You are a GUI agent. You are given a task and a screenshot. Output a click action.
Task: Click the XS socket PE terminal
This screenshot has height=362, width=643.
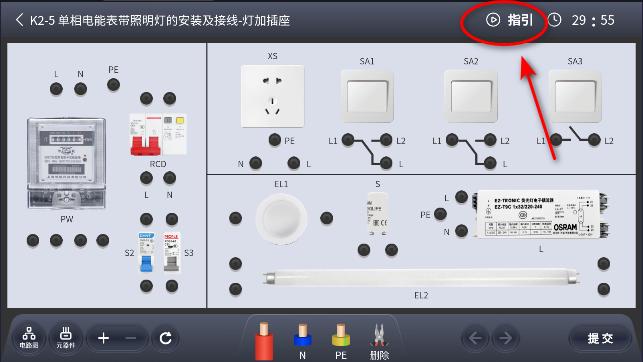(275, 140)
